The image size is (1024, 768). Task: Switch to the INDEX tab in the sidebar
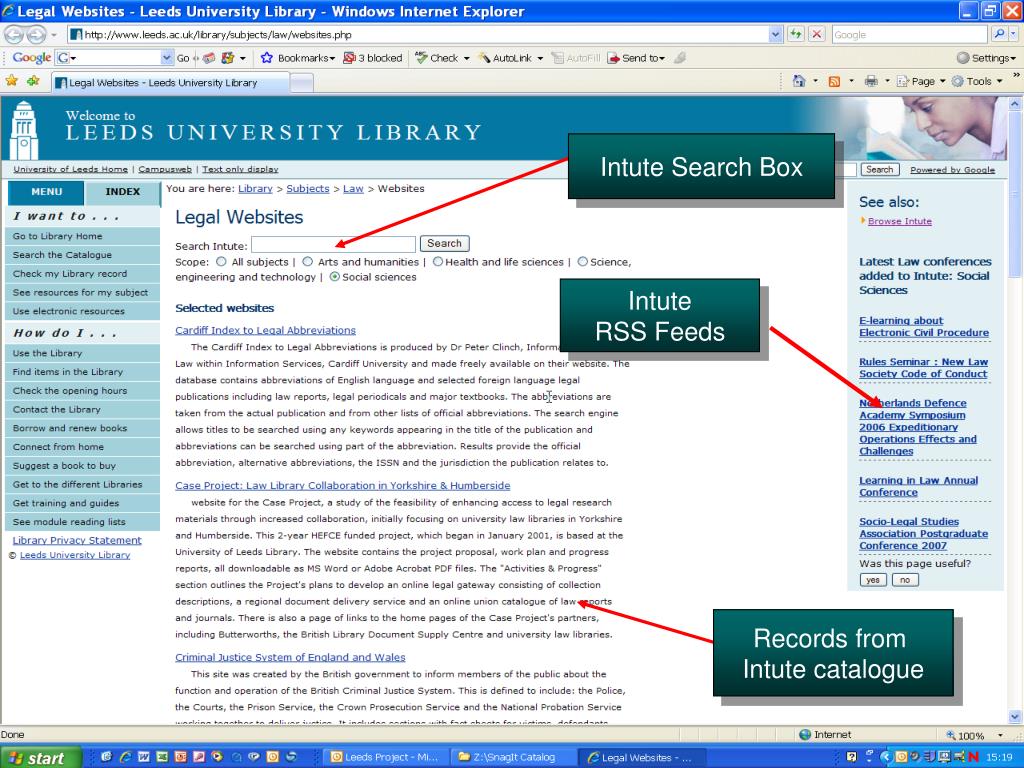coord(123,192)
